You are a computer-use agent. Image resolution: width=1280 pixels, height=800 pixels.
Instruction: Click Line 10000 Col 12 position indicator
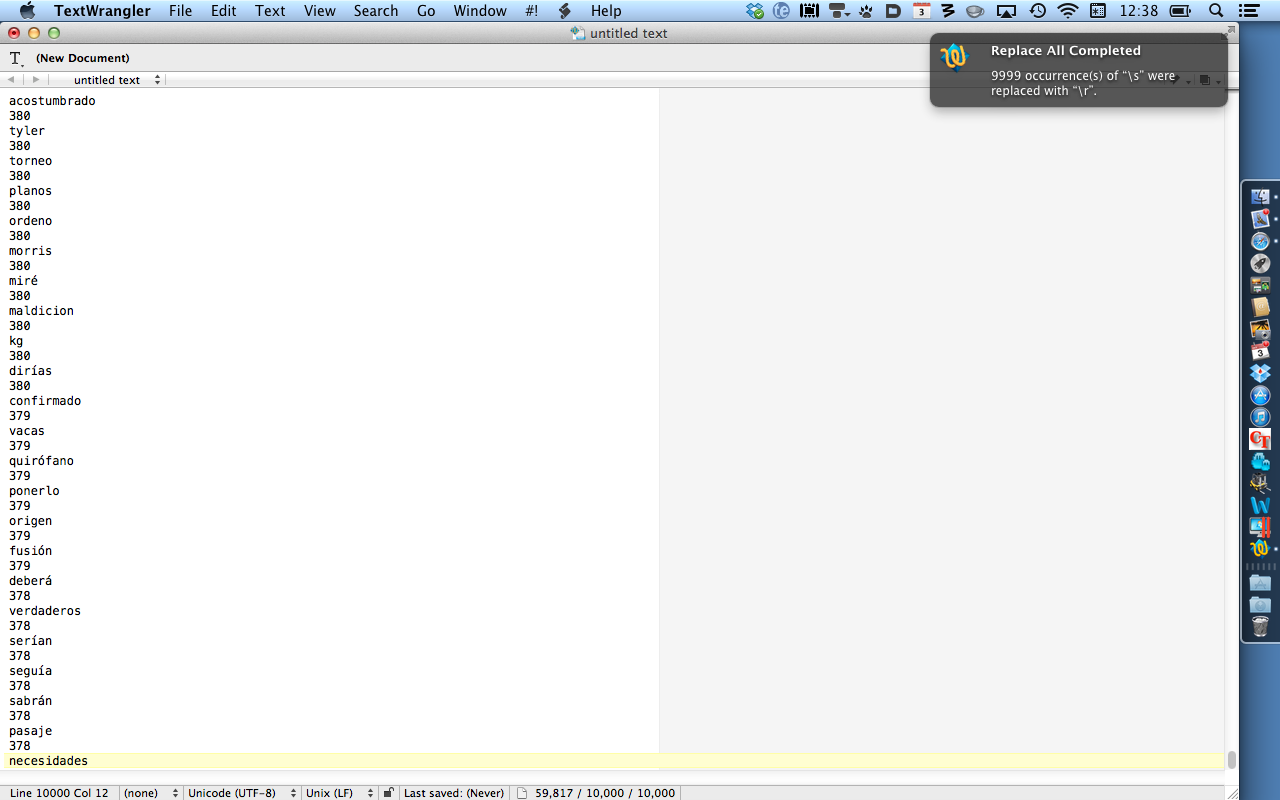coord(60,793)
